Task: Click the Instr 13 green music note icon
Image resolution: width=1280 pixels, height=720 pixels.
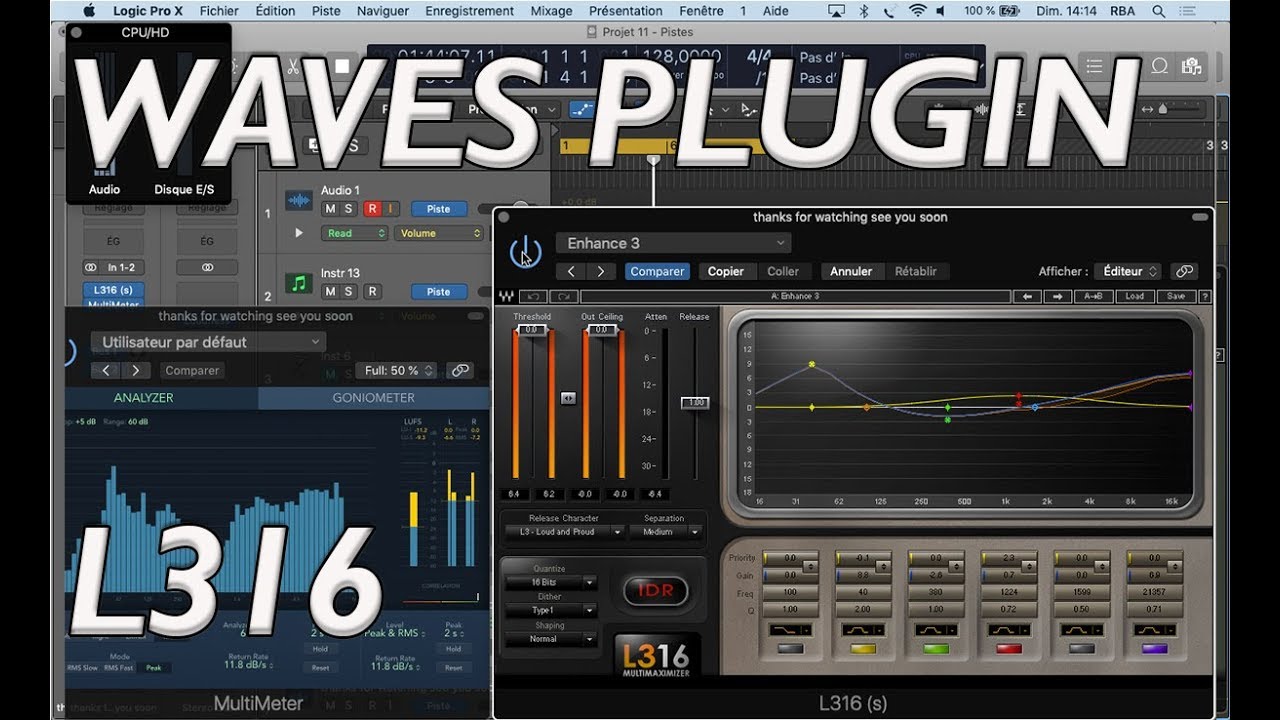Action: [x=299, y=283]
